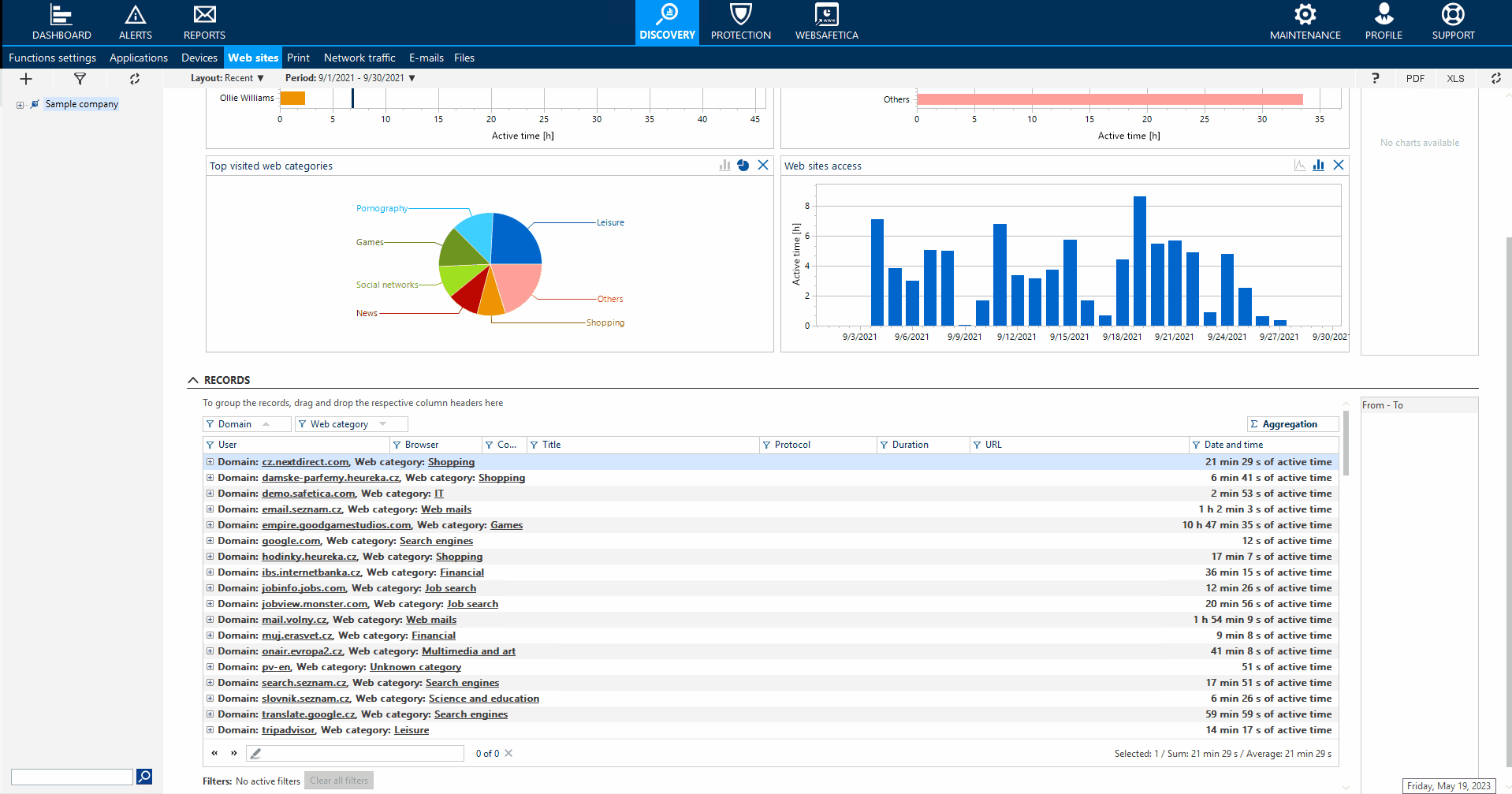Expand the cz.nextdirect.com domain row
This screenshot has height=794, width=1512.
coord(210,462)
